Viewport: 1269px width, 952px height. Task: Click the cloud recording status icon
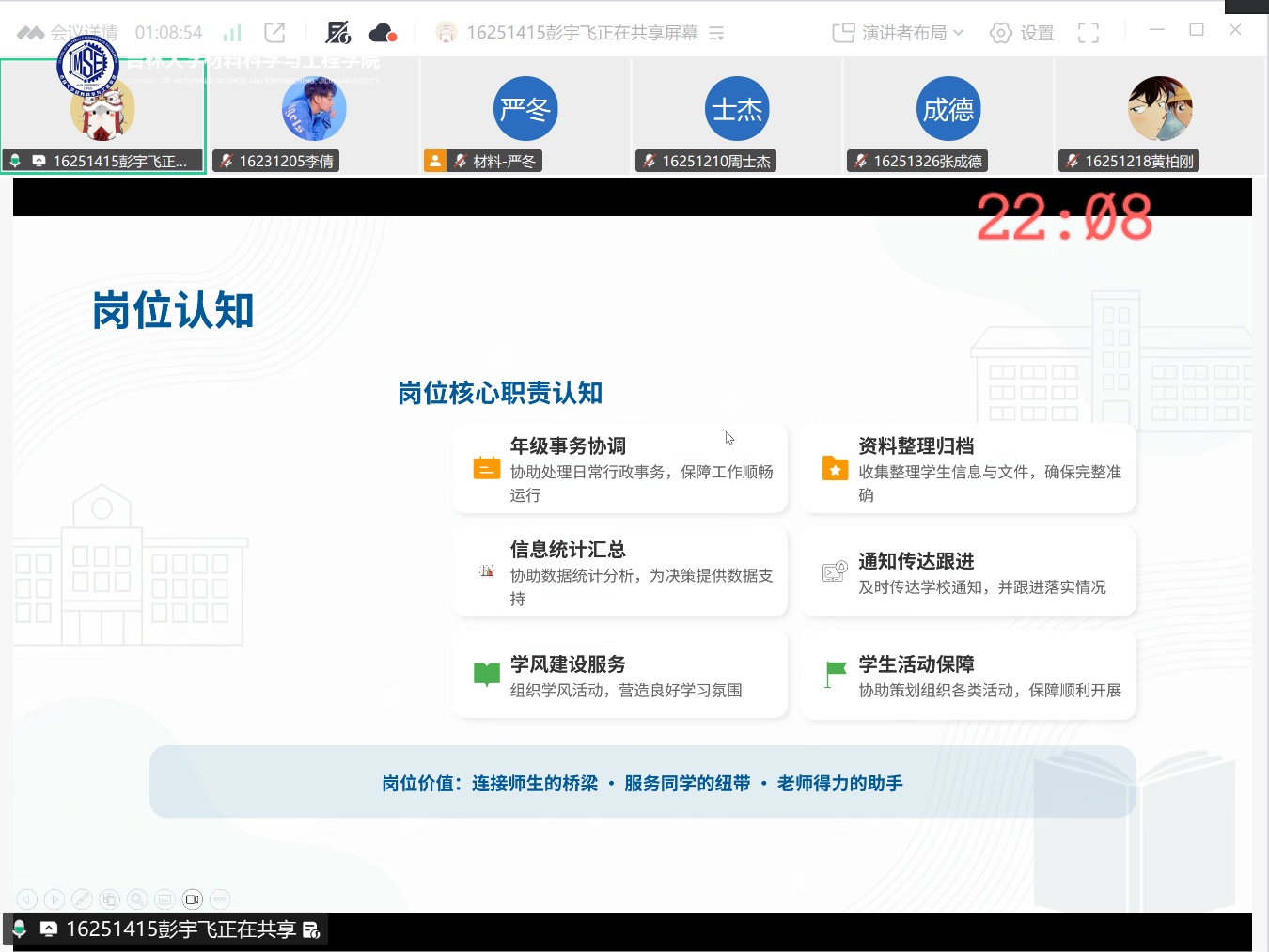[383, 33]
